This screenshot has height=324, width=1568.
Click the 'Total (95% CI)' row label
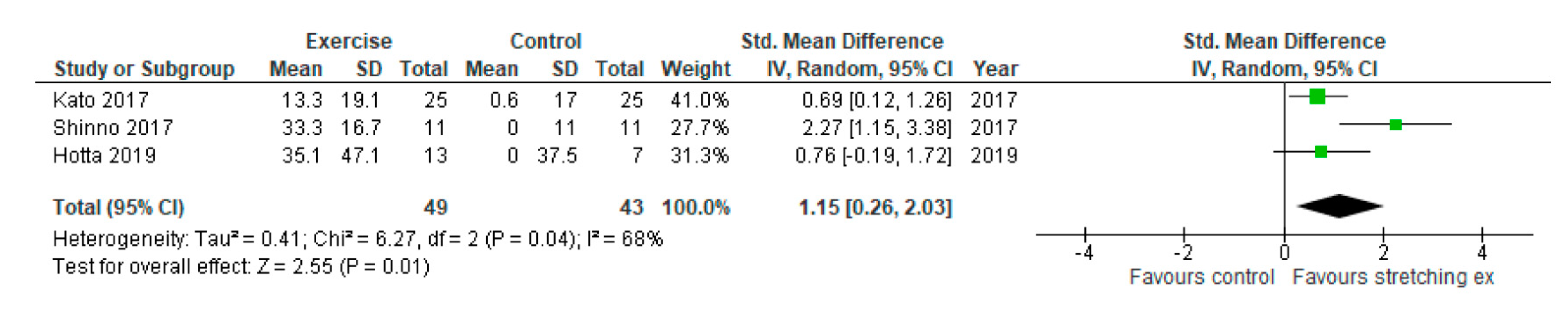pos(118,207)
